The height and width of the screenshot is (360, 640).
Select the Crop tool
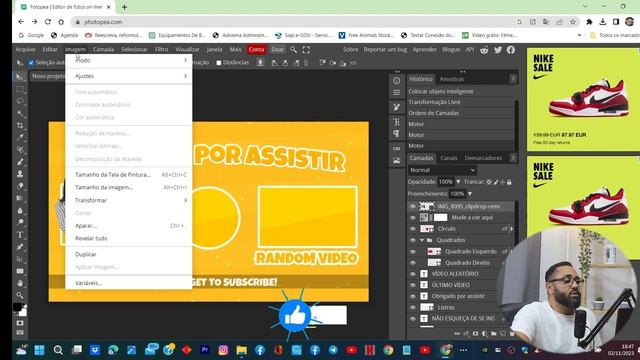coord(20,126)
